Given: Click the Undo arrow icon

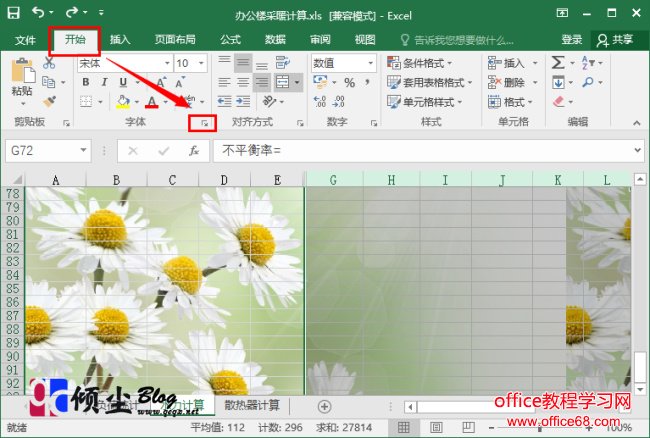Looking at the screenshot, I should [x=38, y=13].
